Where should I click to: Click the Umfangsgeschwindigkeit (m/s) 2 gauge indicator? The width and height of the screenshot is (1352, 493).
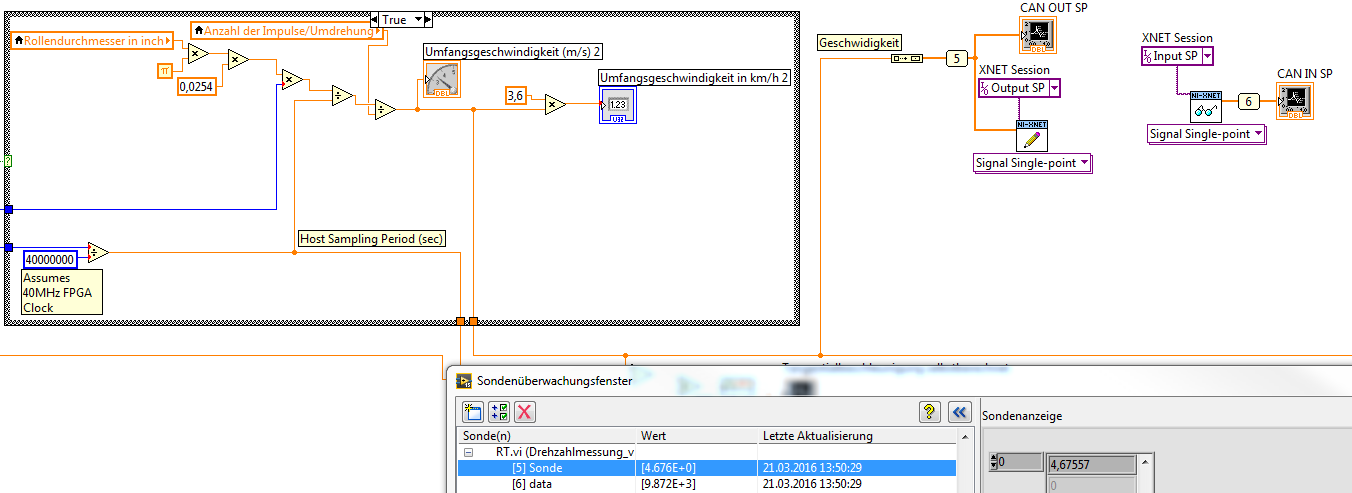point(442,80)
